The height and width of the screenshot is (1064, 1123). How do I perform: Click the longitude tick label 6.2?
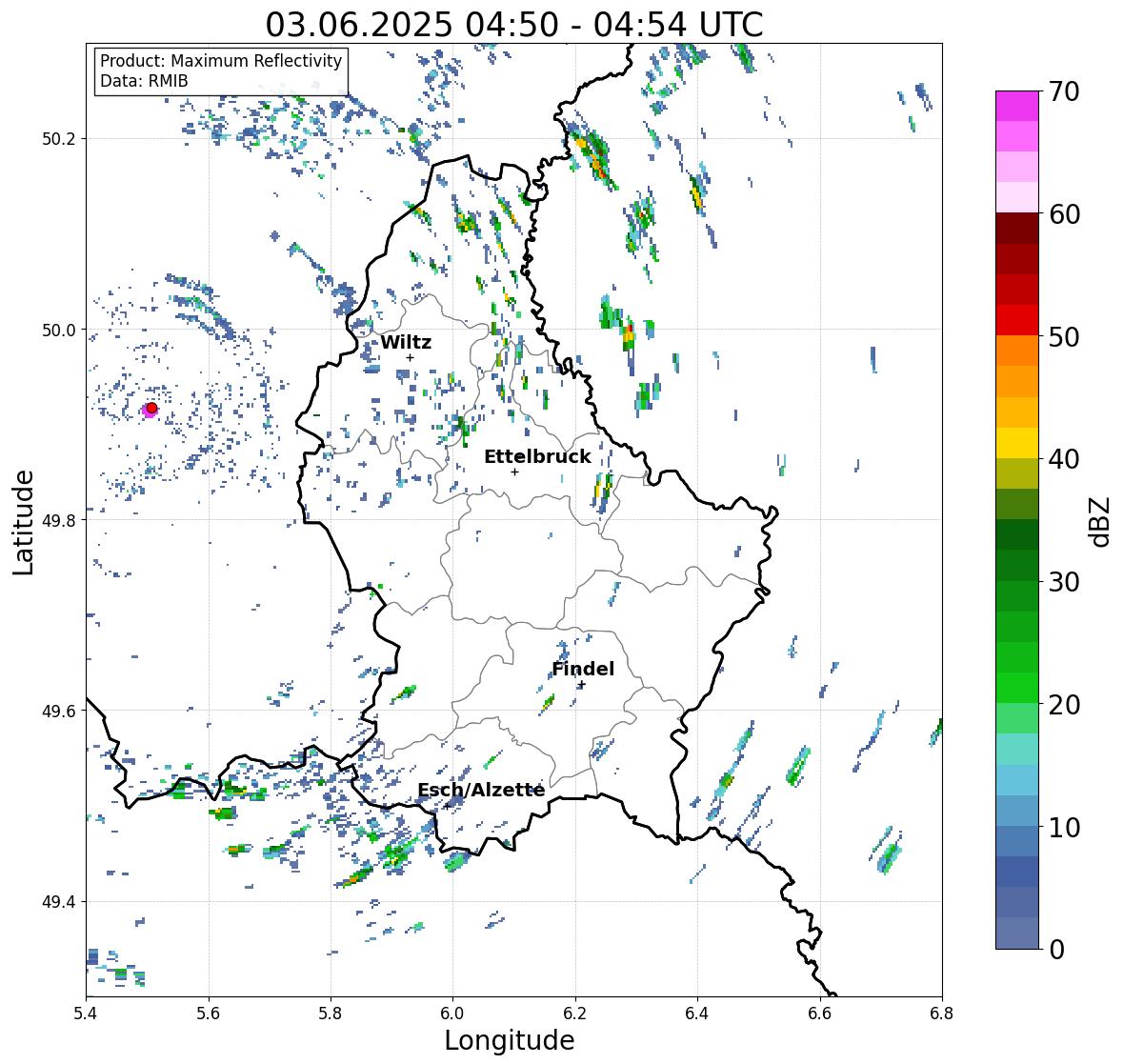click(575, 1013)
